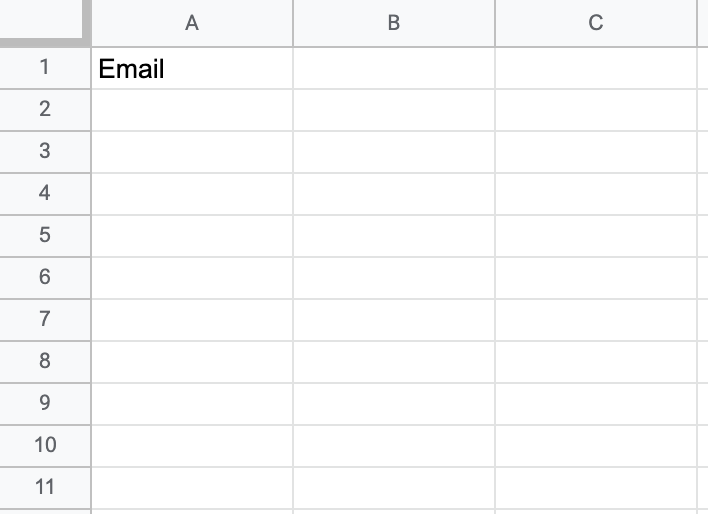This screenshot has width=708, height=514.
Task: Click cell C10
Action: 596,446
